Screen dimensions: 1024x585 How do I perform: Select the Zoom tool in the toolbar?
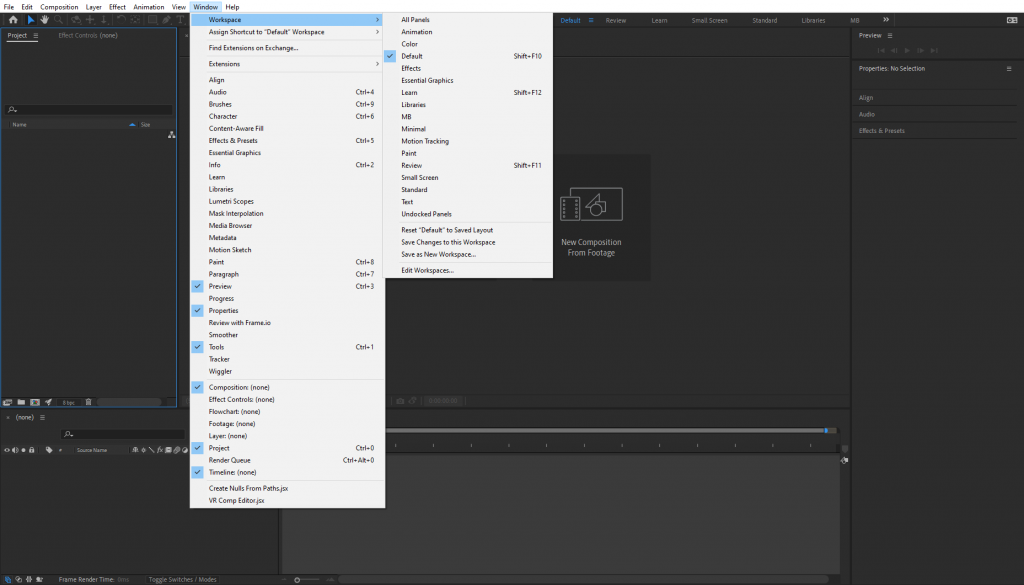coord(58,20)
